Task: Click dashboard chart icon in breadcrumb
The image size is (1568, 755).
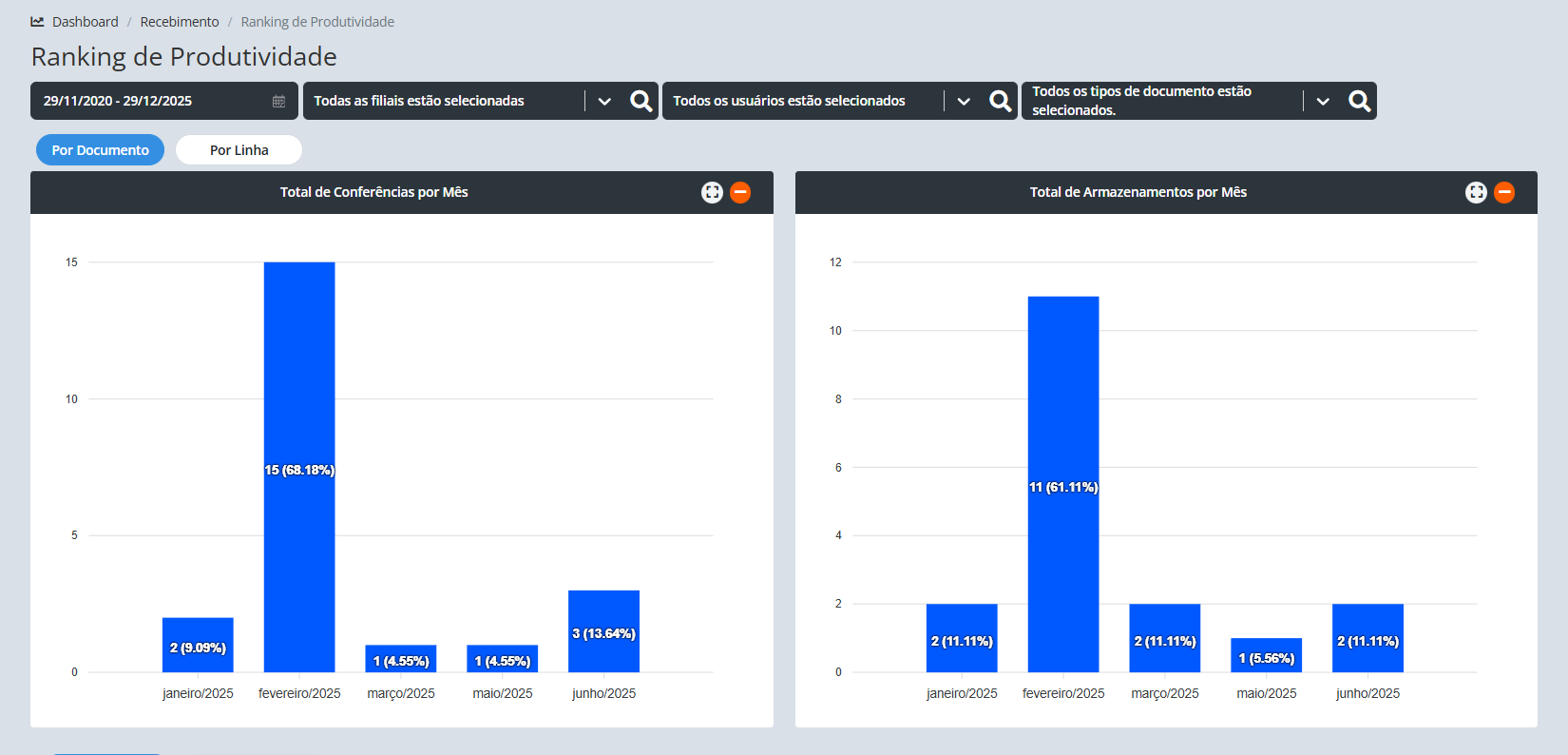Action: [x=38, y=22]
